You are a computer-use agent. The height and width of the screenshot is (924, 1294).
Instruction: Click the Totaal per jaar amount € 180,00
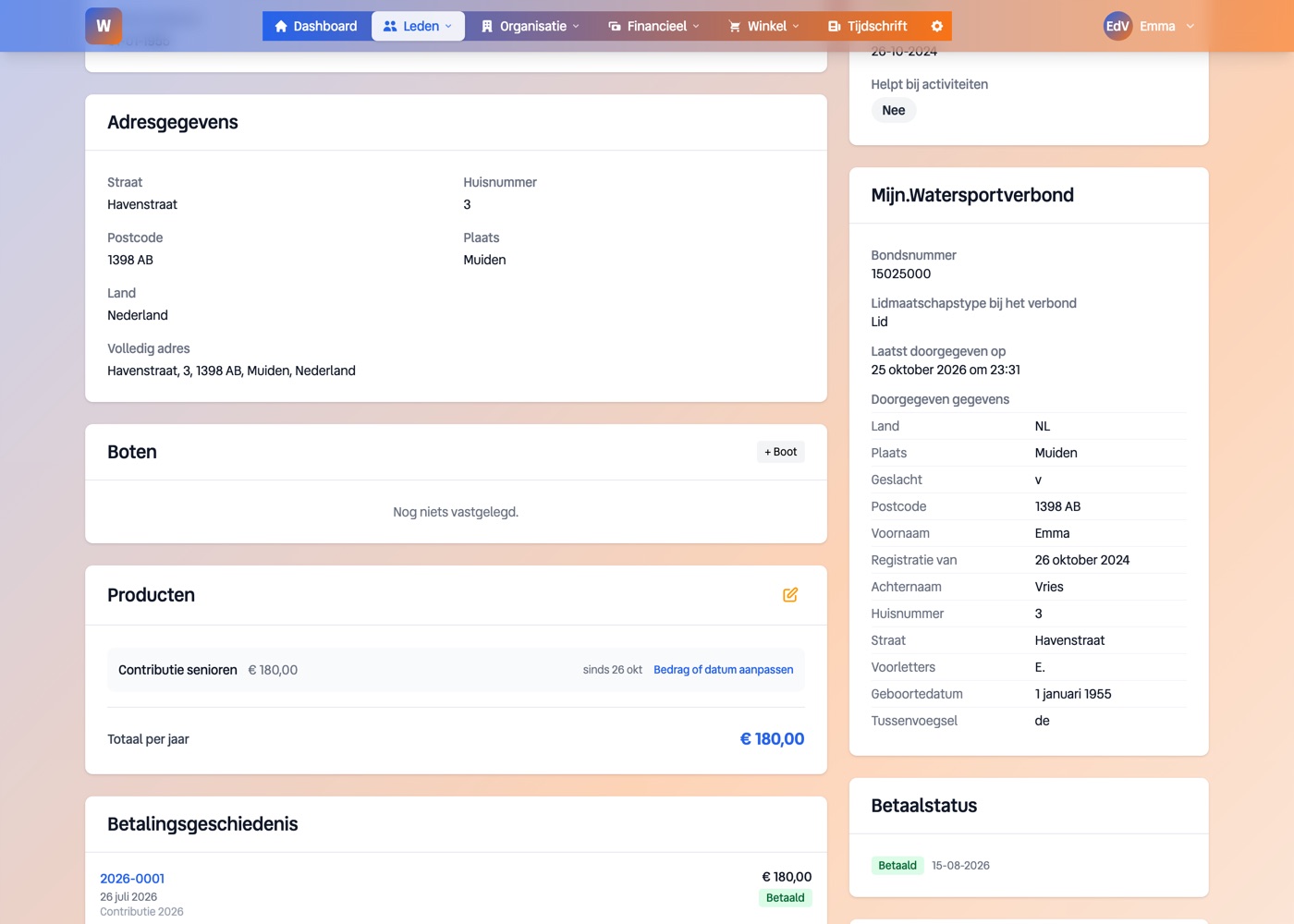pos(773,739)
